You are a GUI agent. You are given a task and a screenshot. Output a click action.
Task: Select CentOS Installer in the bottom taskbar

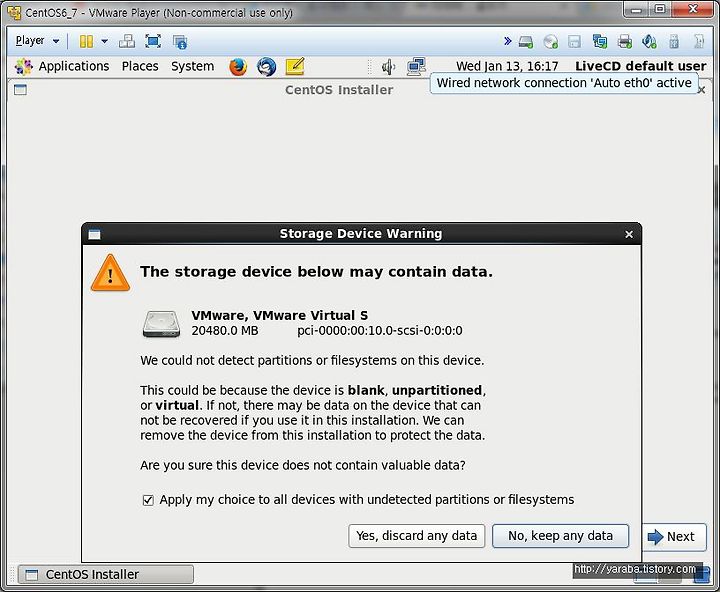pos(106,575)
